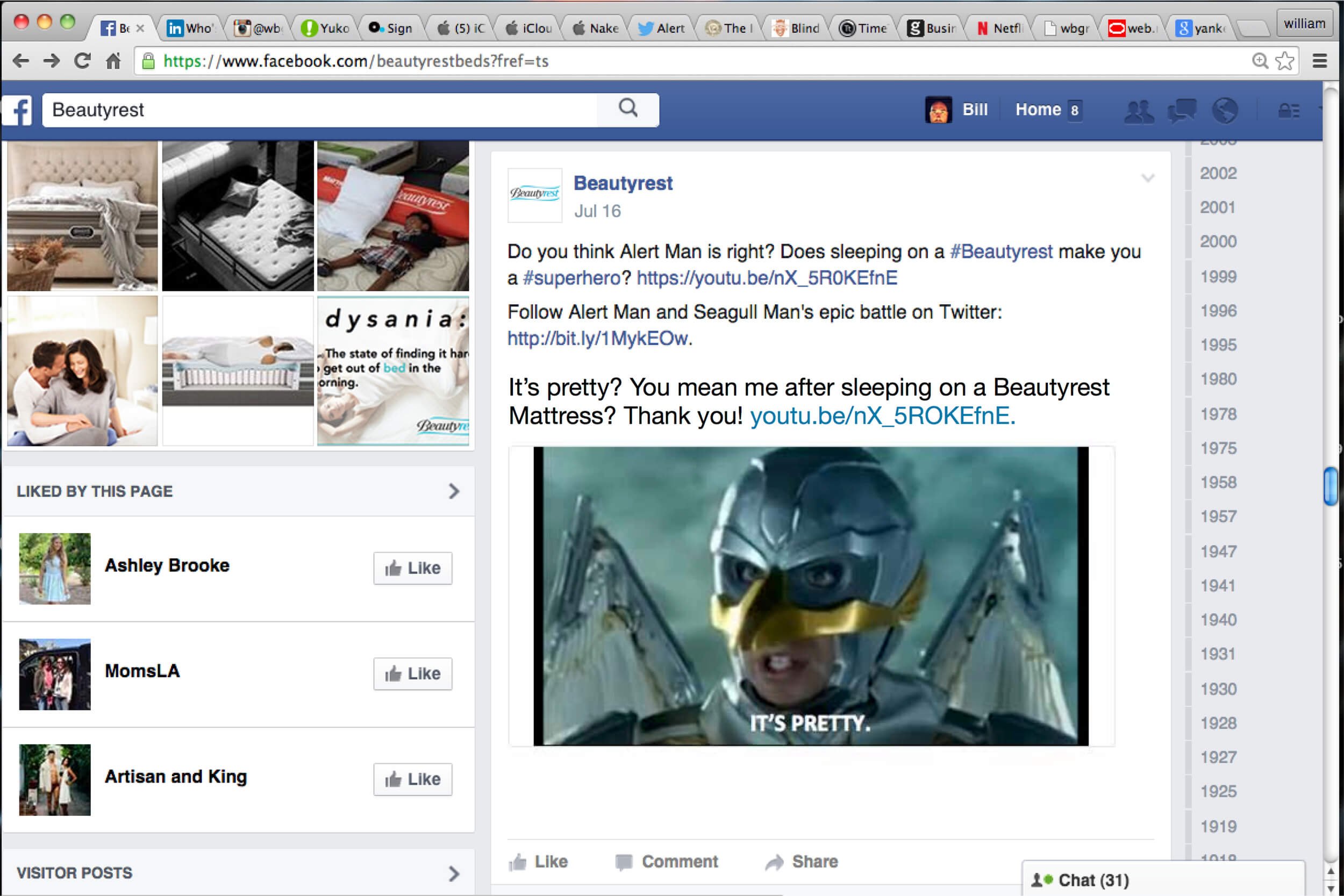
Task: Click the Facebook search field
Action: [x=320, y=110]
